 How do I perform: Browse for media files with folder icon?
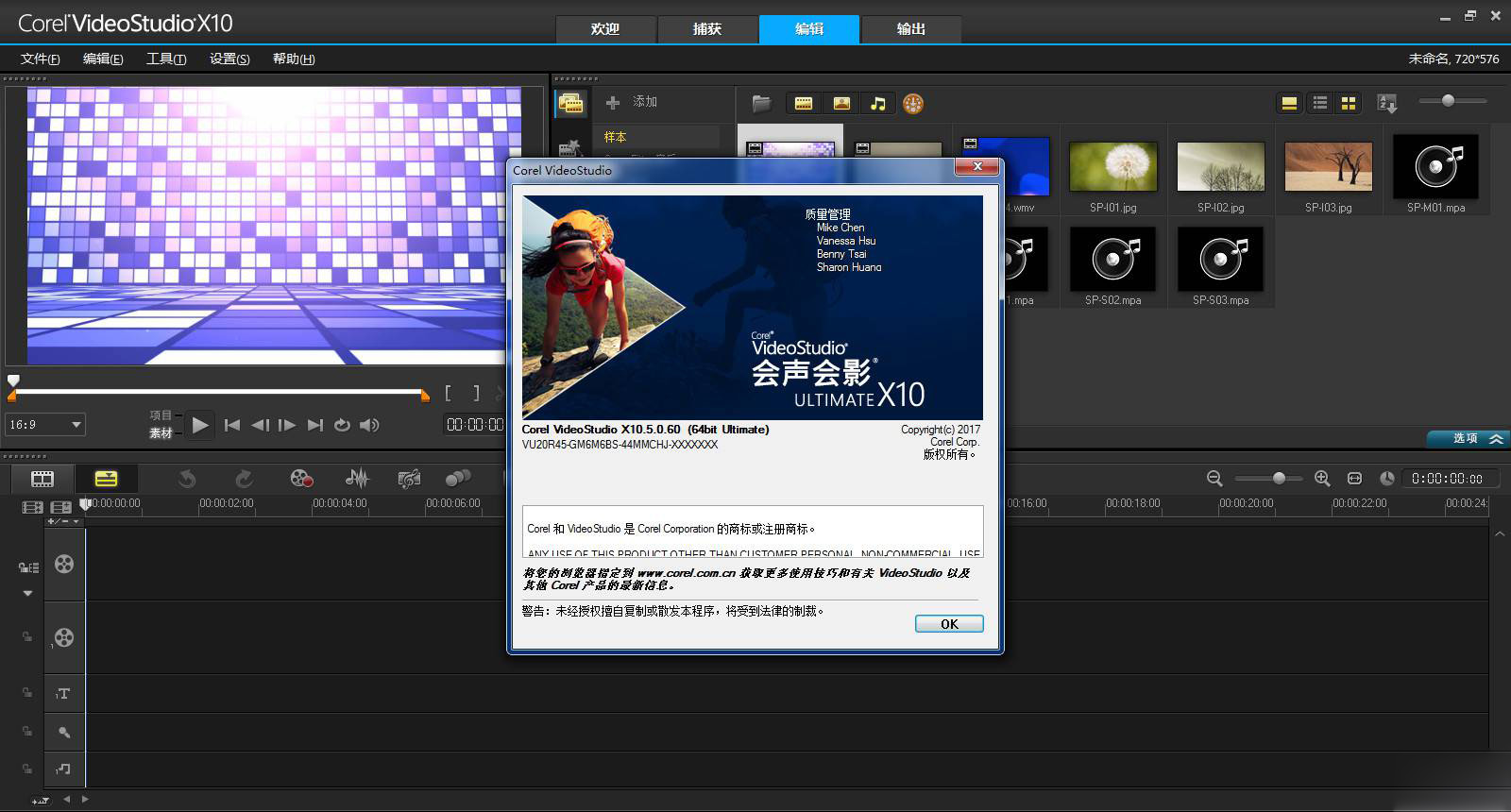coord(761,103)
